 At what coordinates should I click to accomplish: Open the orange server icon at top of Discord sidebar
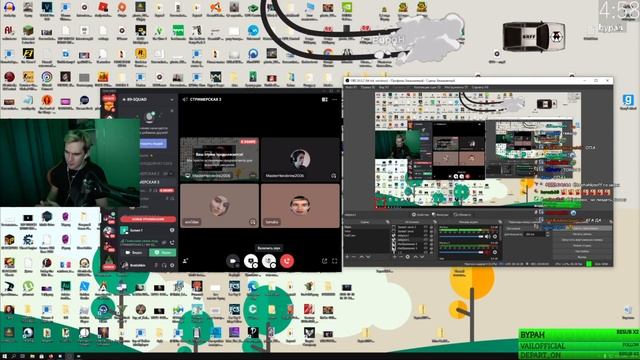tap(109, 107)
